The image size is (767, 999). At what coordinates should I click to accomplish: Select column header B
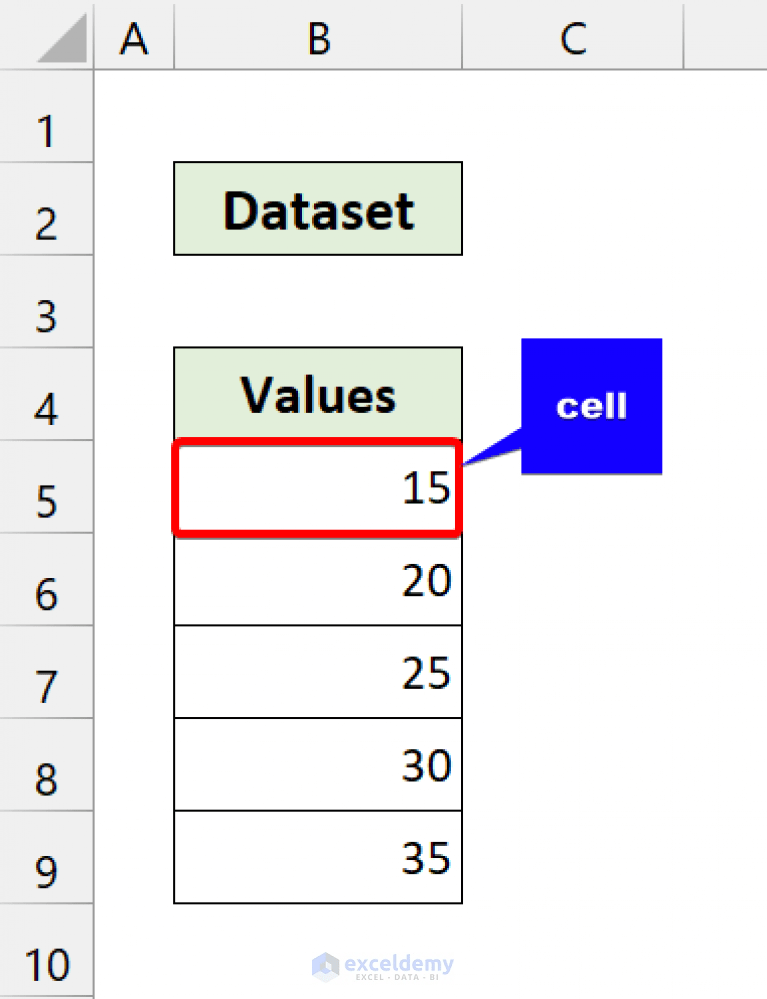click(x=317, y=38)
